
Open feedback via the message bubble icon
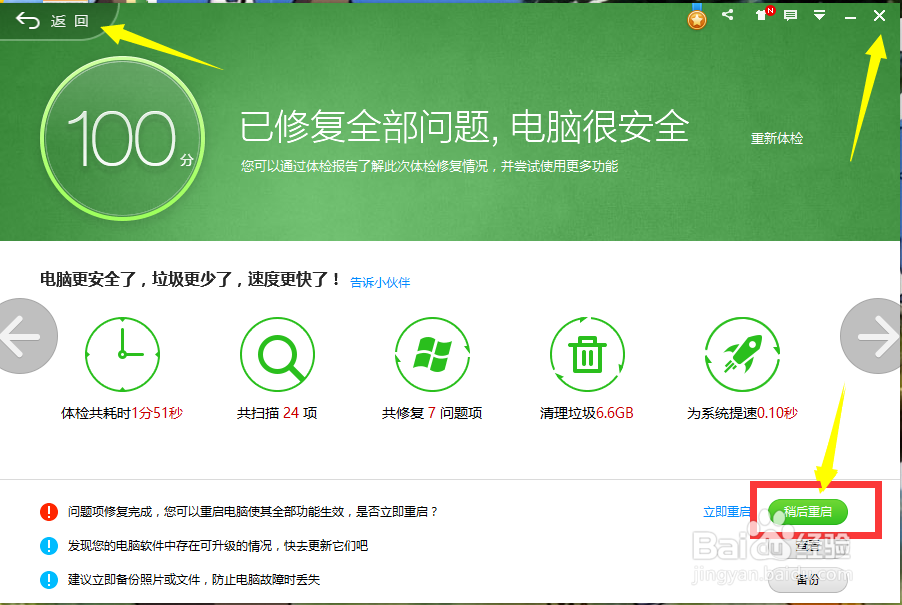point(790,15)
